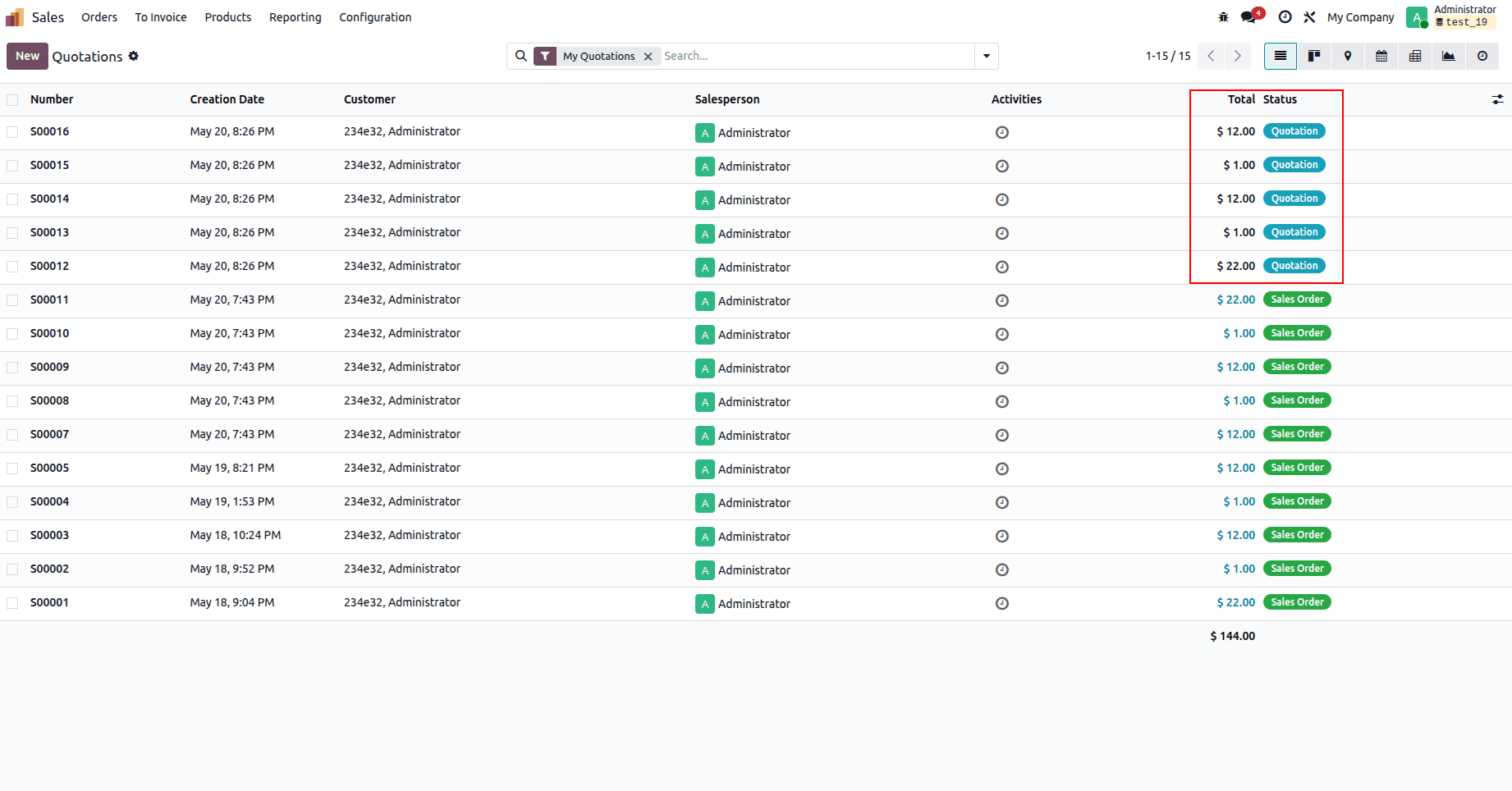Open the My Company switcher
Image resolution: width=1512 pixels, height=791 pixels.
[1360, 17]
